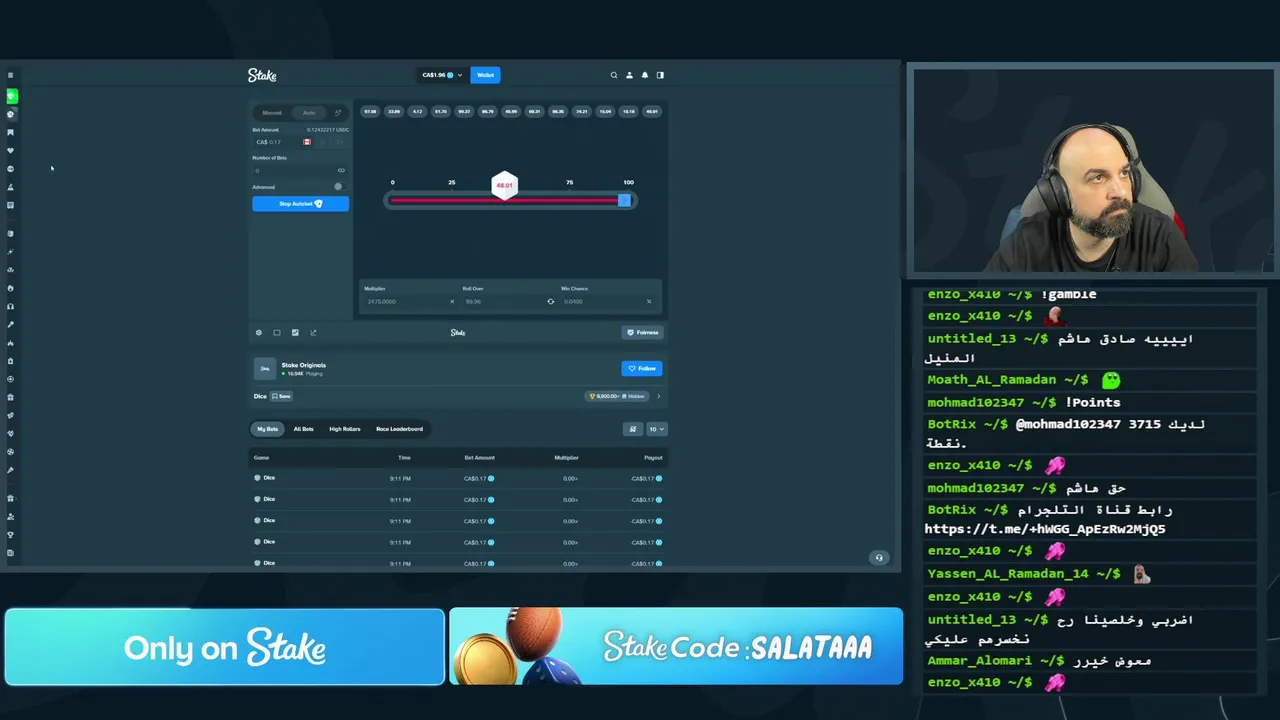This screenshot has height=720, width=1280.
Task: Click the Only on Stake banner
Action: [225, 647]
